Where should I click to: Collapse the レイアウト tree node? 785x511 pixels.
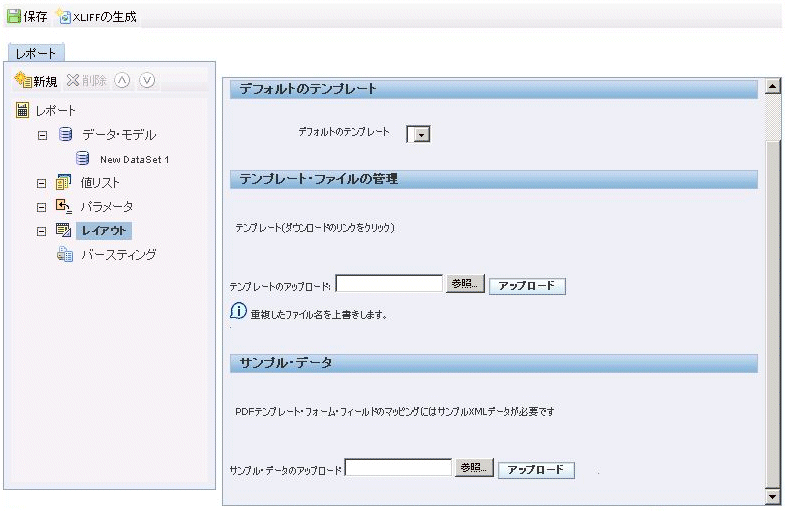click(x=42, y=231)
